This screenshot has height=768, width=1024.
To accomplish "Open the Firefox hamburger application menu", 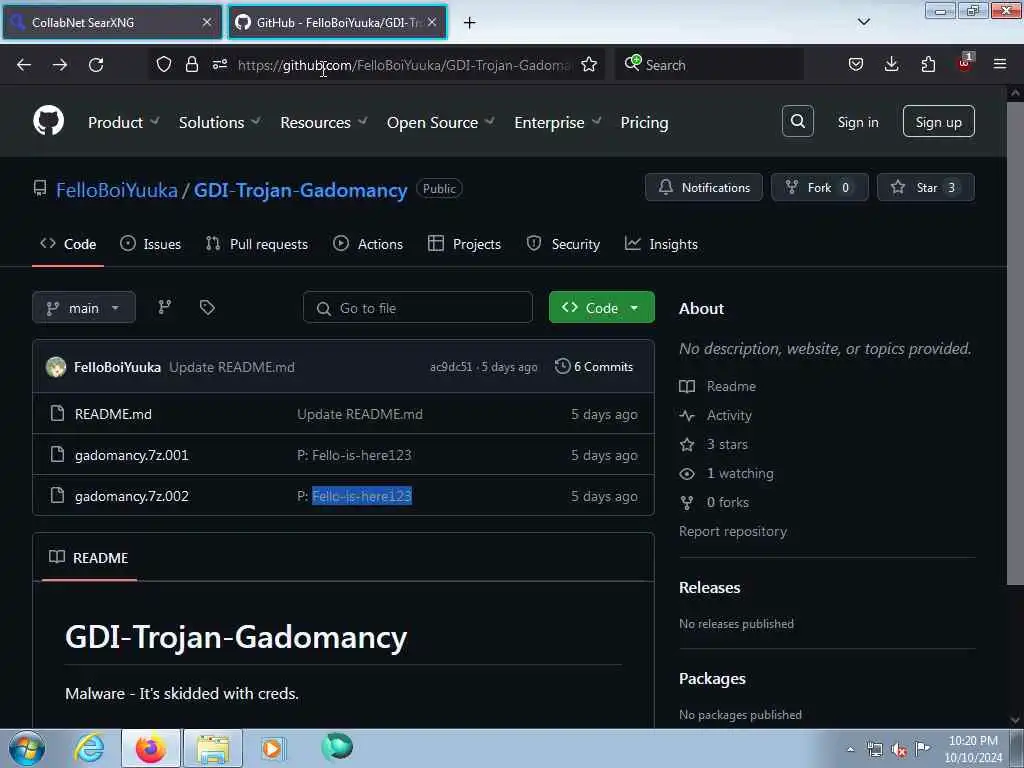I will (1000, 65).
